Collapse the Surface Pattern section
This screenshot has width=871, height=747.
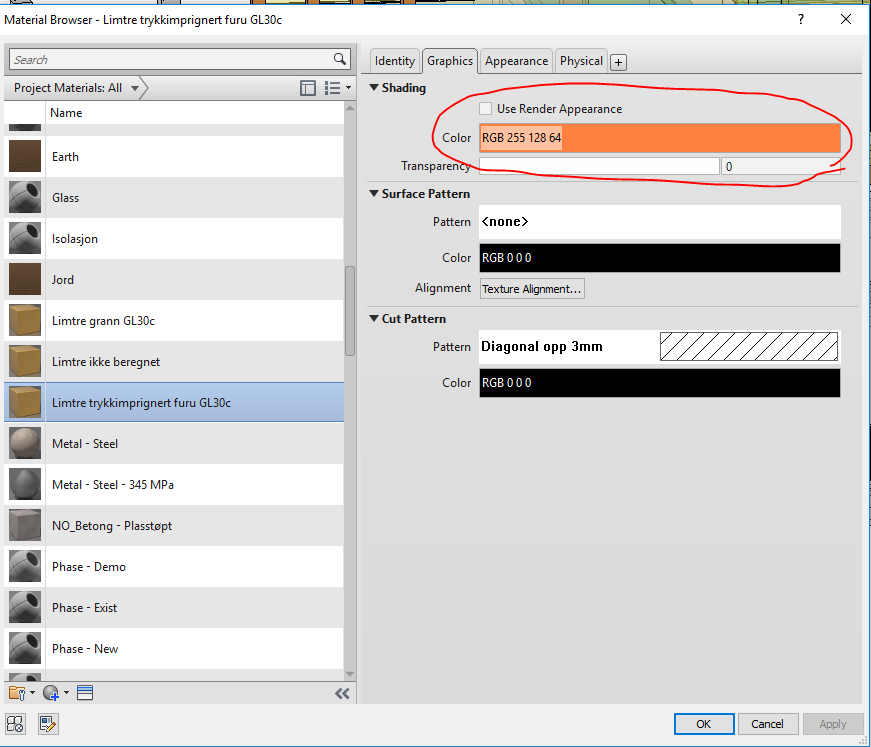tap(374, 193)
